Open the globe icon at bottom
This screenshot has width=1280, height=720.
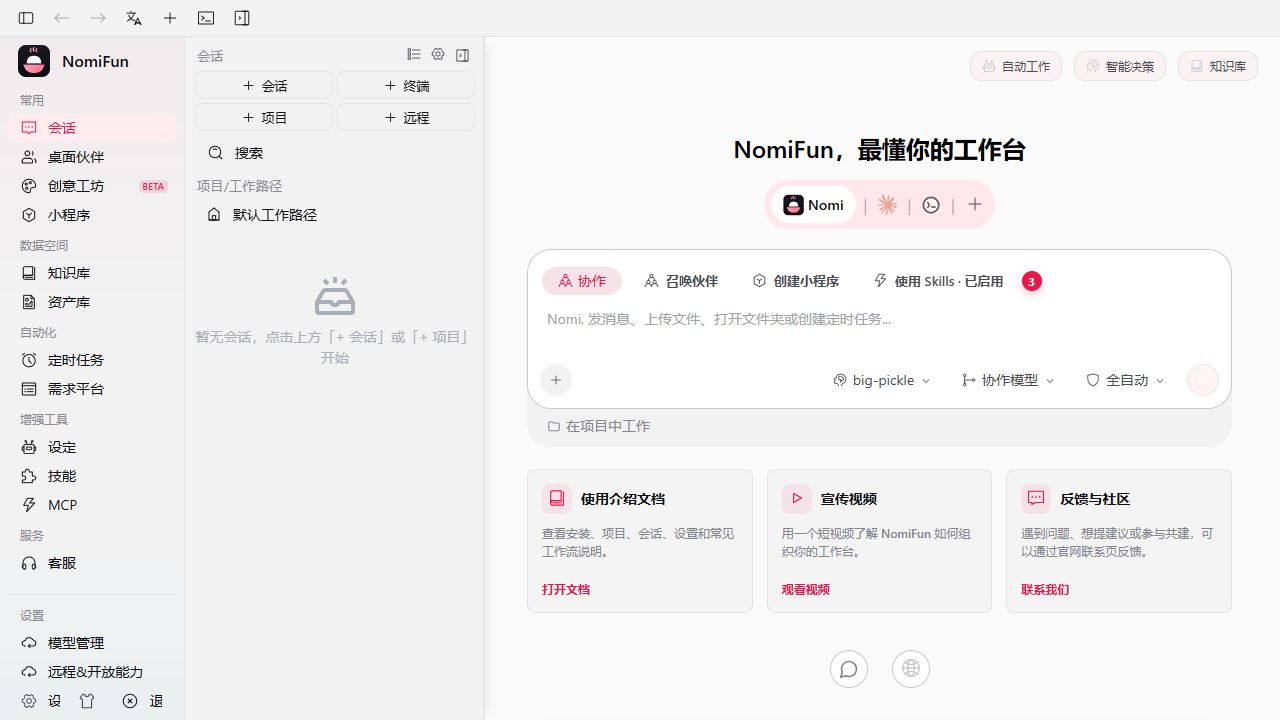[x=911, y=669]
